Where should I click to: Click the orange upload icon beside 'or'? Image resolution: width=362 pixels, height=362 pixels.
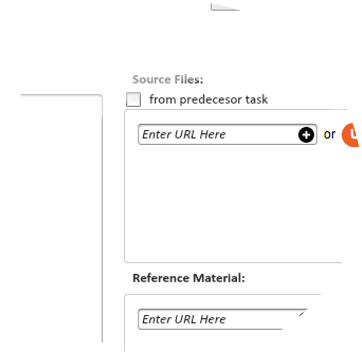(x=351, y=135)
